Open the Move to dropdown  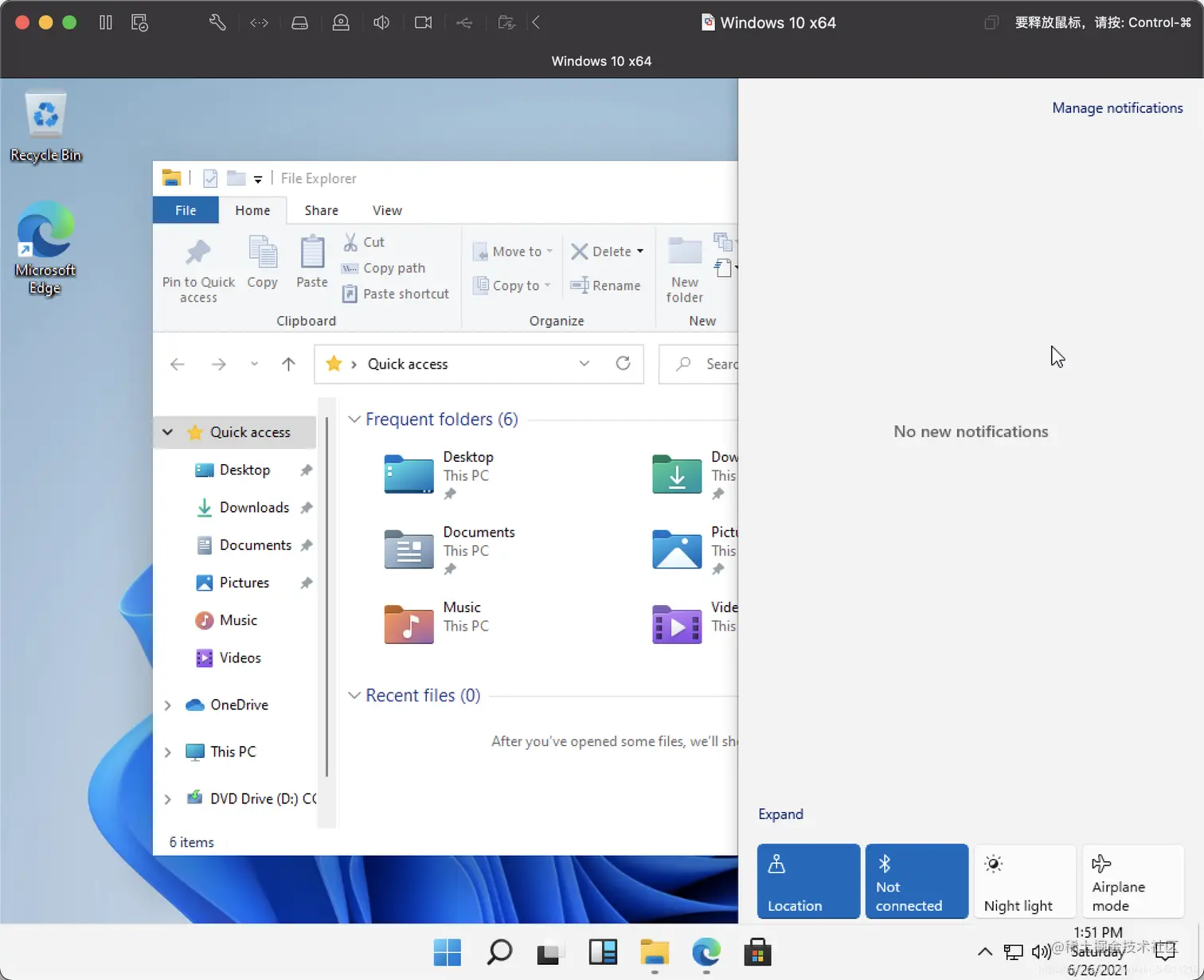click(513, 252)
